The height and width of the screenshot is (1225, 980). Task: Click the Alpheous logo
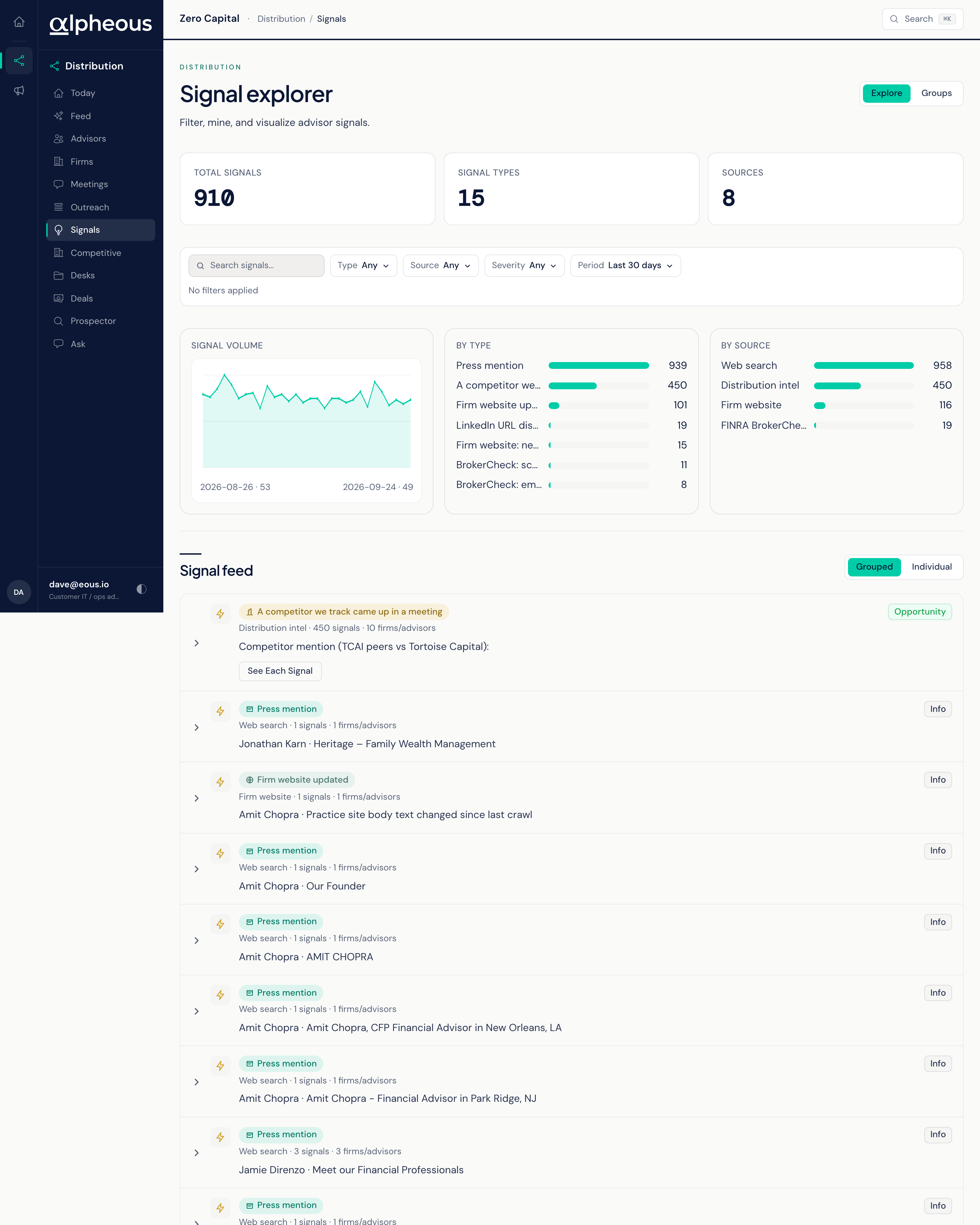(x=101, y=24)
